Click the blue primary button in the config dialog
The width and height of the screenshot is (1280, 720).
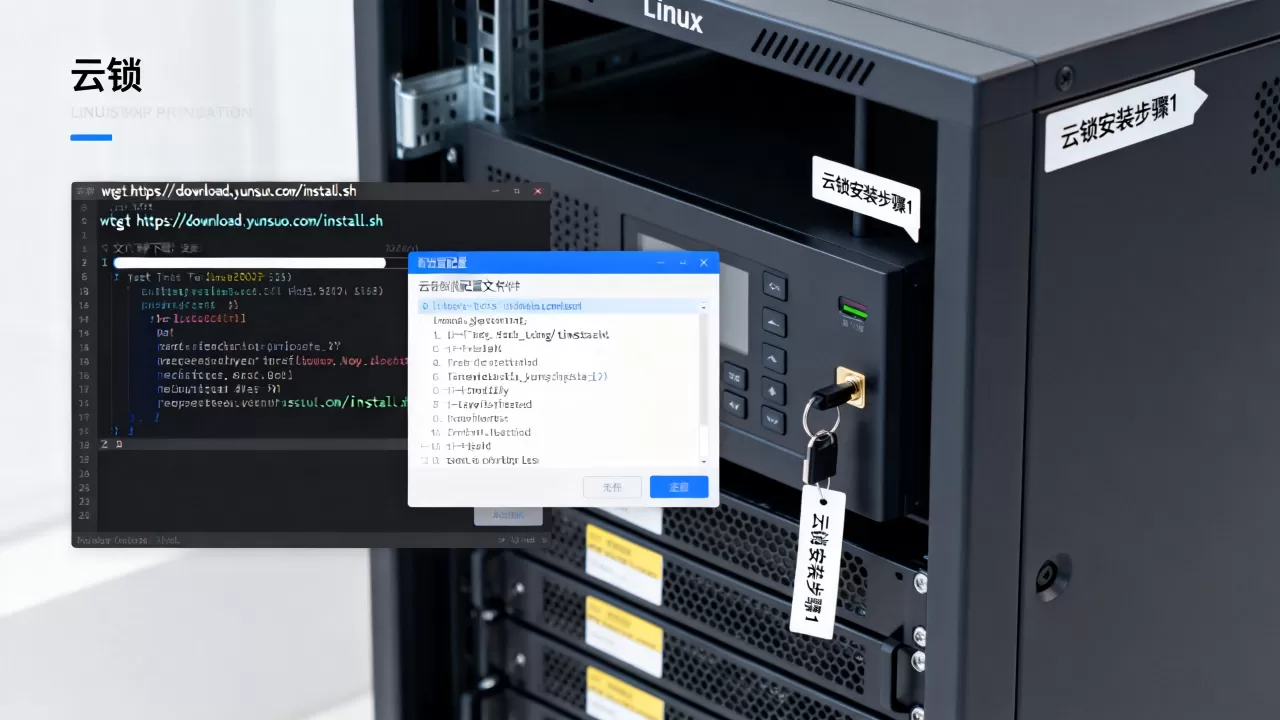click(x=679, y=487)
